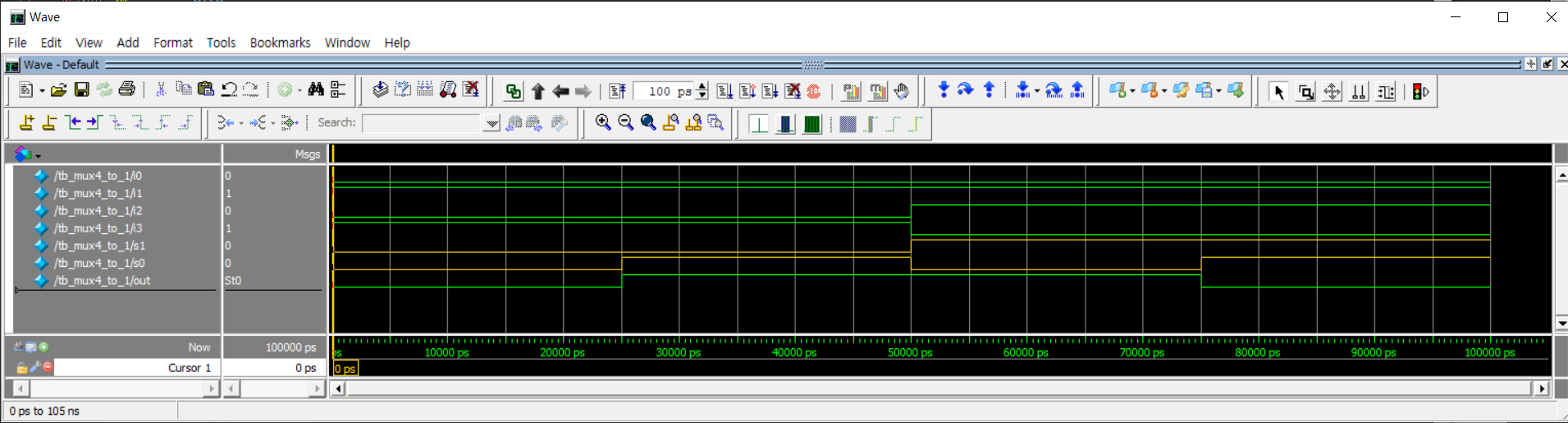Image resolution: width=1568 pixels, height=423 pixels.
Task: Click Find Previous Transition icon
Action: [x=74, y=122]
